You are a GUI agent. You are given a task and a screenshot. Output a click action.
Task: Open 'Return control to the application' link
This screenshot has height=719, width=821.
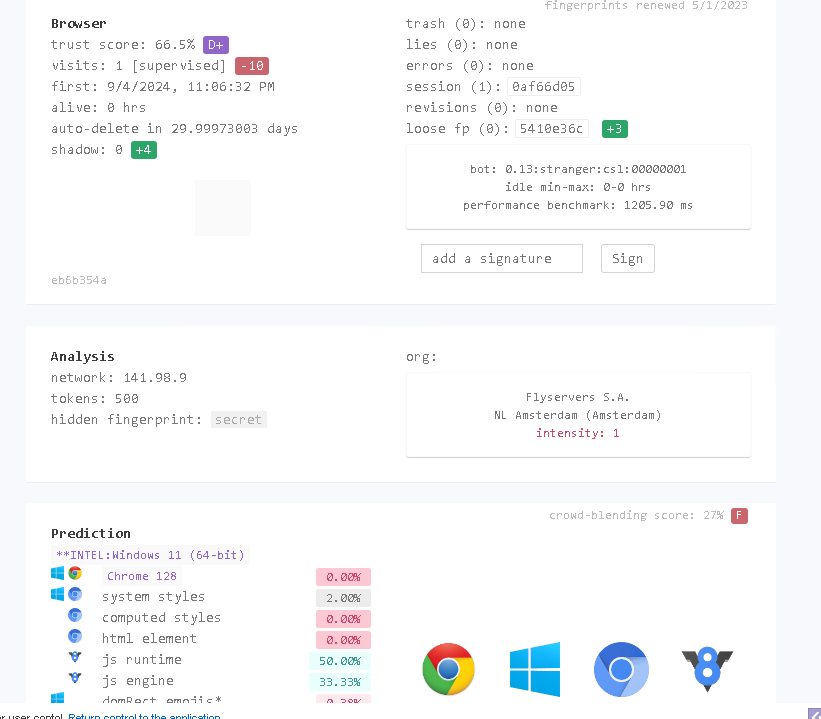[x=144, y=716]
